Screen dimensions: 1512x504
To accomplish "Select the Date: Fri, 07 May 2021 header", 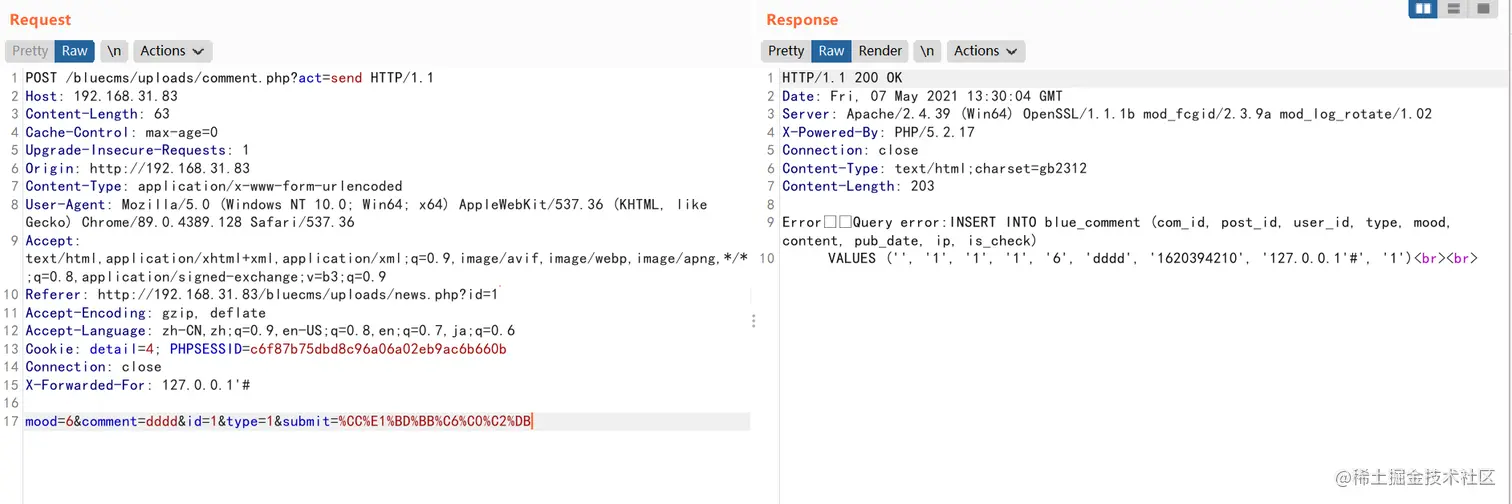I will [x=922, y=96].
